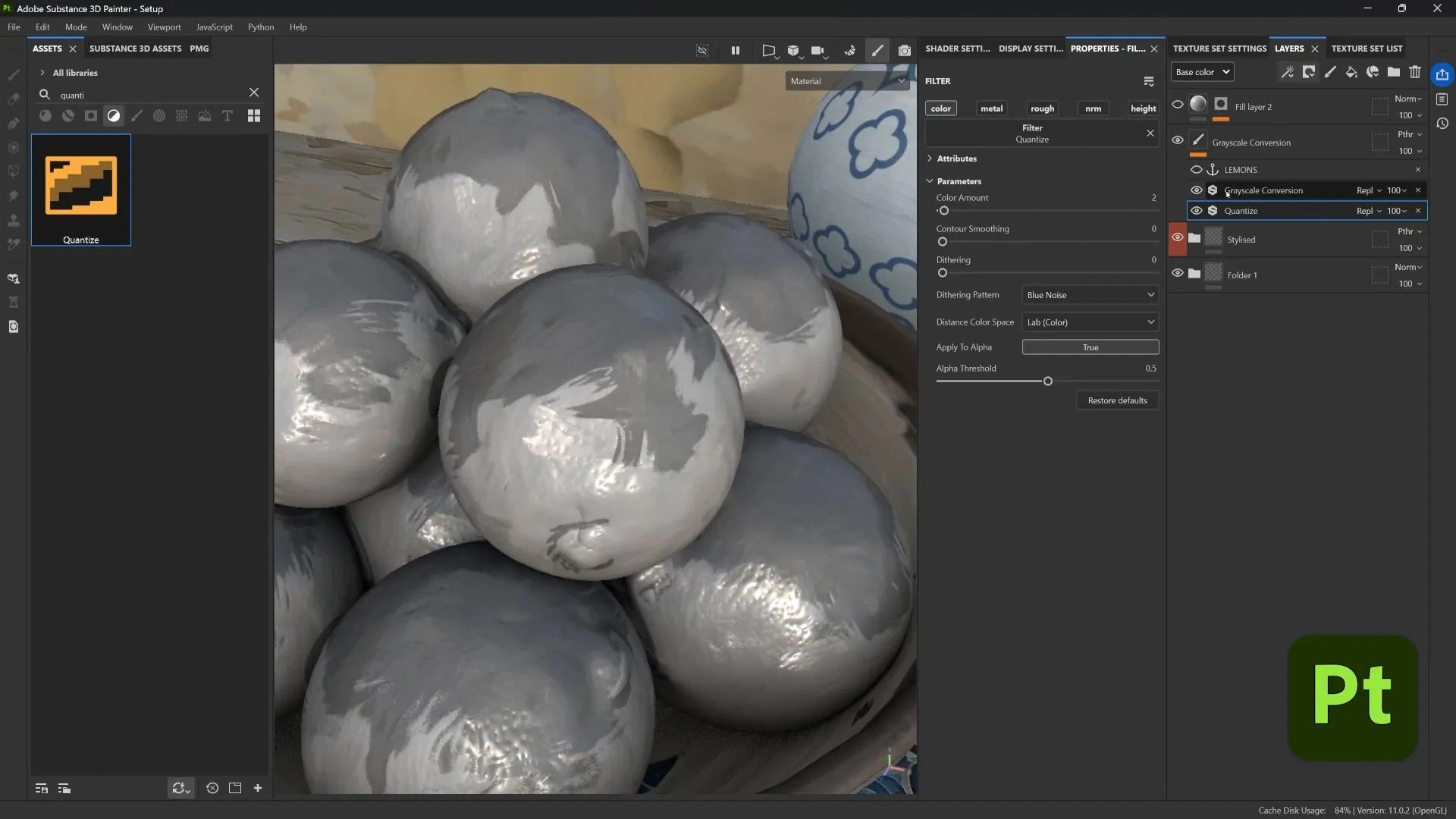
Task: Toggle Apply To Alpha True button
Action: point(1090,347)
